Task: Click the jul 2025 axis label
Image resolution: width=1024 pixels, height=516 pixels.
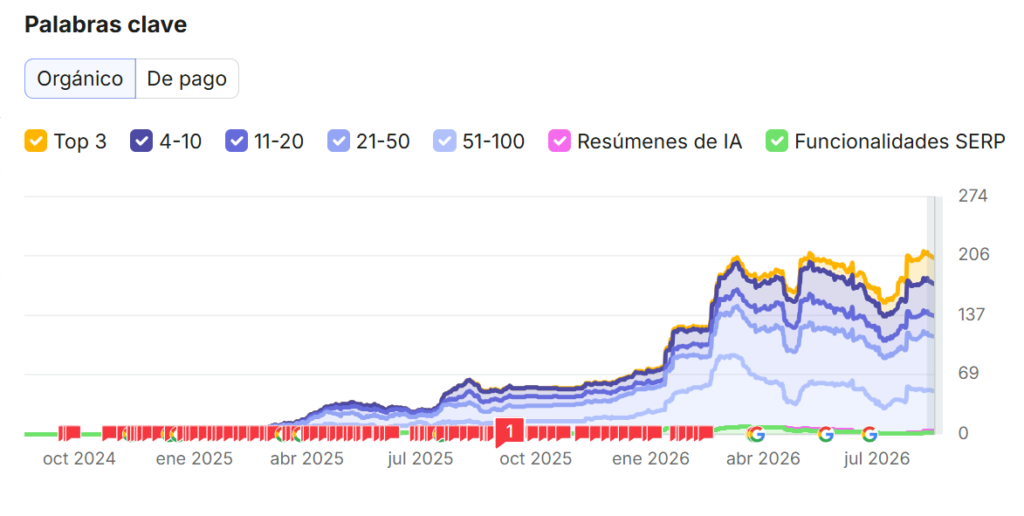Action: [421, 459]
